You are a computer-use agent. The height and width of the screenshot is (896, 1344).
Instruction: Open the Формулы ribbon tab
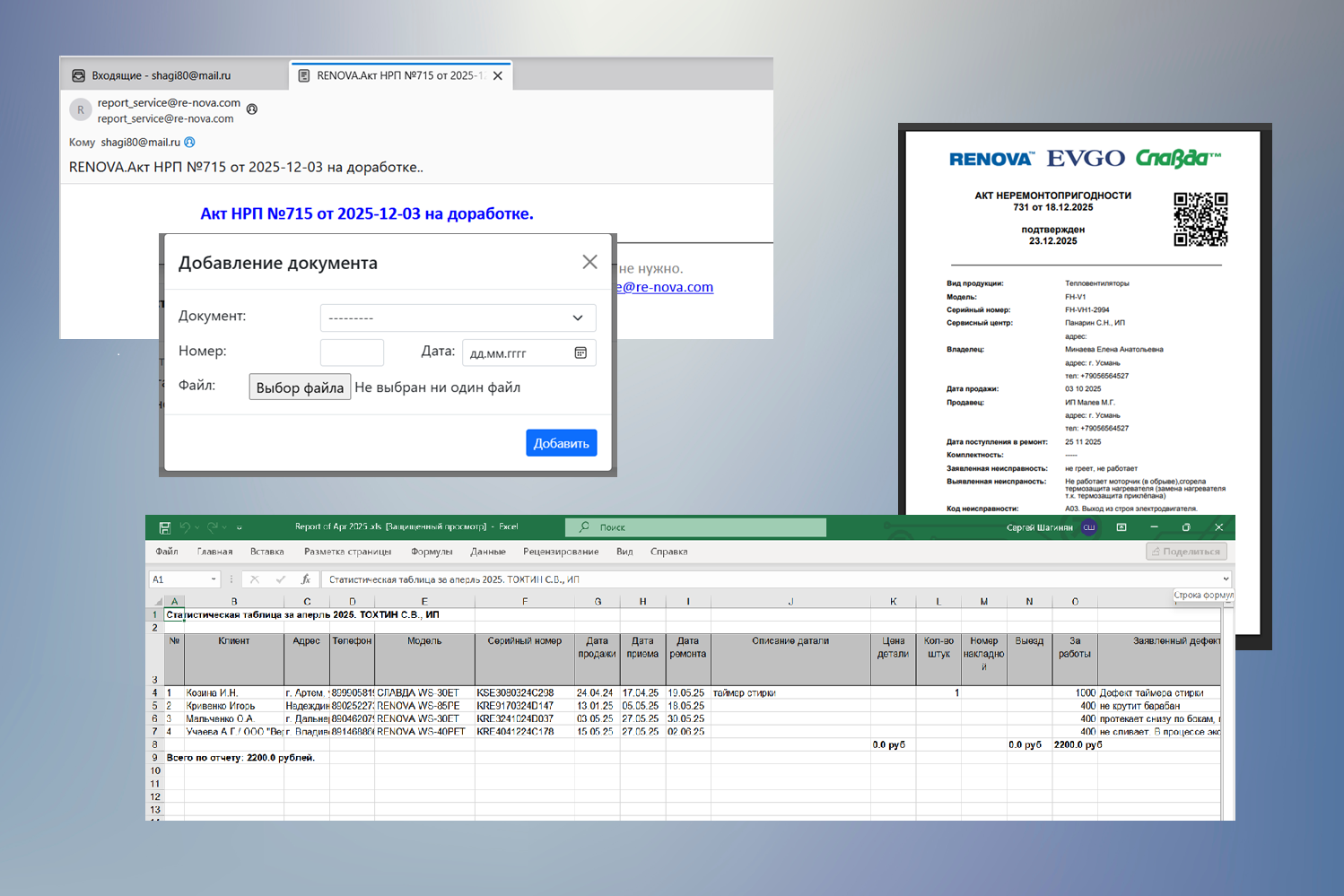pos(432,552)
